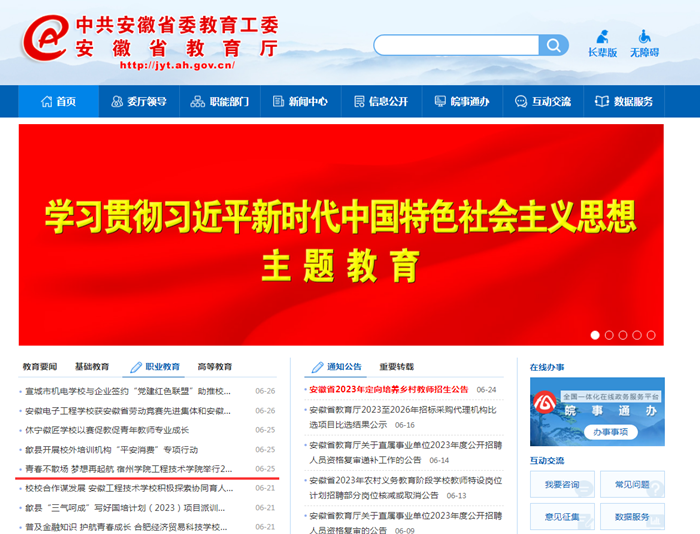Viewport: 700px width, 534px height.
Task: Click the 我要咨询 button
Action: tap(562, 484)
